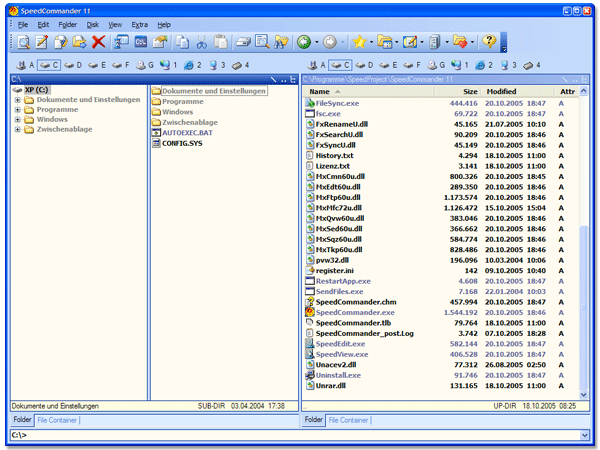Open command line history dropdown
600x450 pixels.
pyautogui.click(x=584, y=435)
